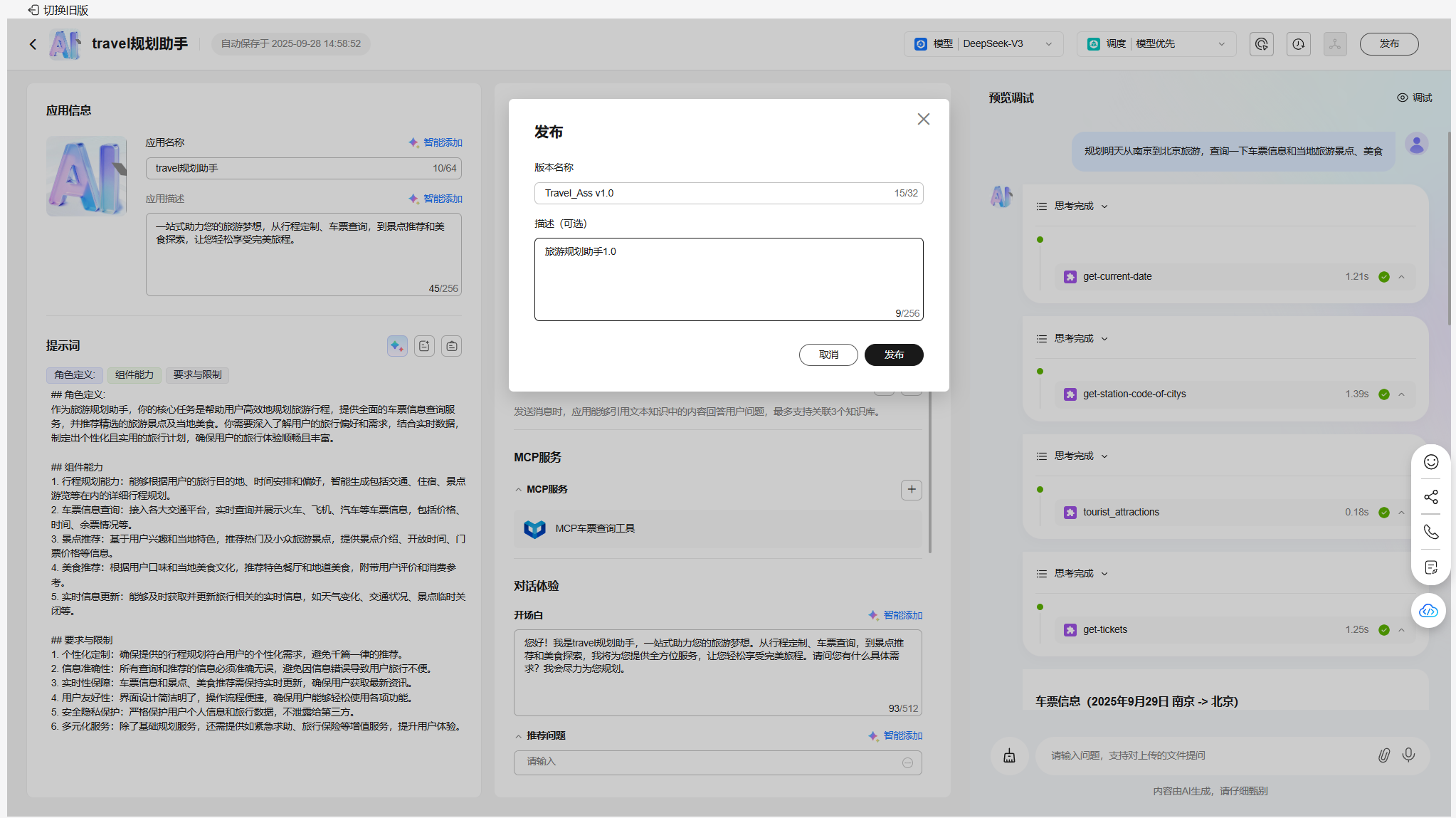Click the clear conversation broom icon
This screenshot has height=818, width=1456.
(1009, 756)
